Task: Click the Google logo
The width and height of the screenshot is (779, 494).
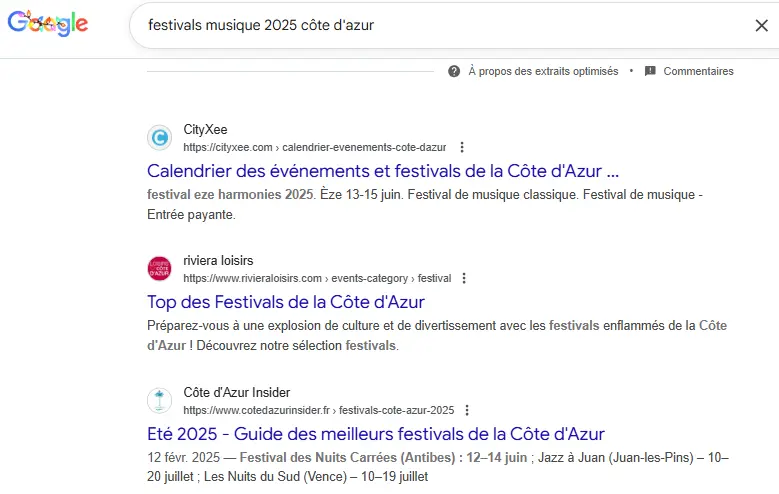Action: pos(48,24)
